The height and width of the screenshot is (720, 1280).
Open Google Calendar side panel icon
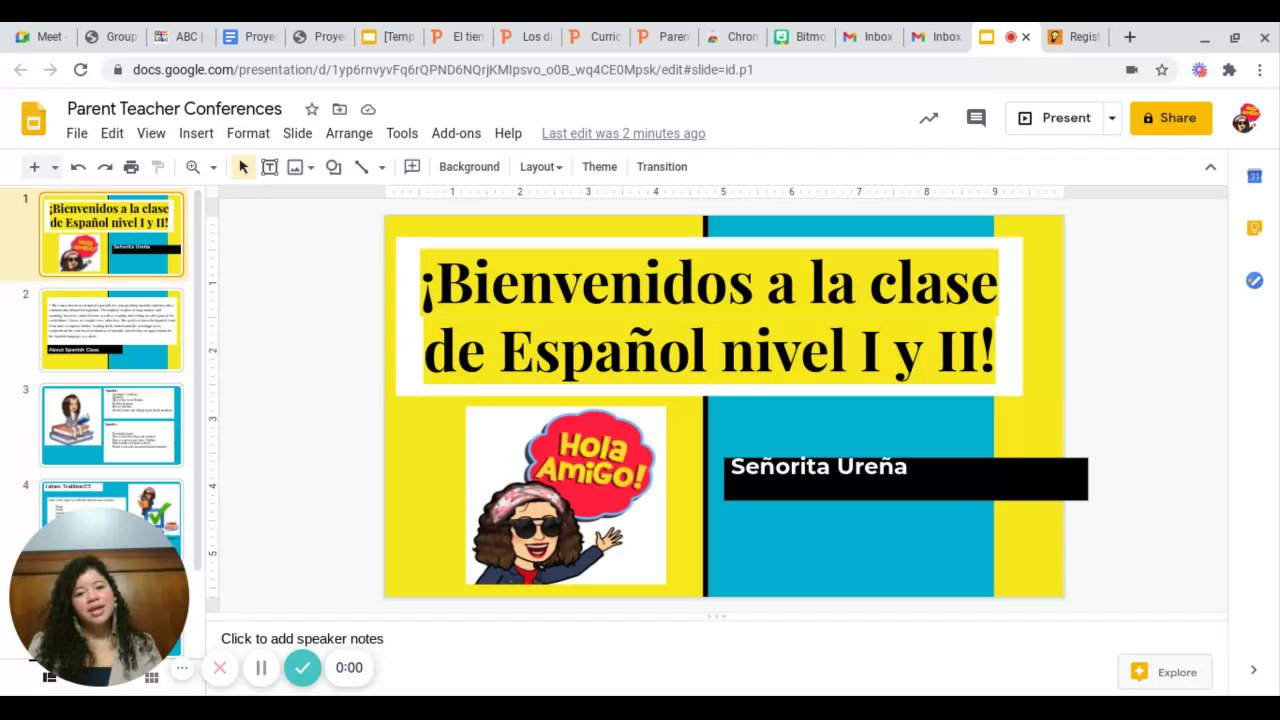[1254, 177]
